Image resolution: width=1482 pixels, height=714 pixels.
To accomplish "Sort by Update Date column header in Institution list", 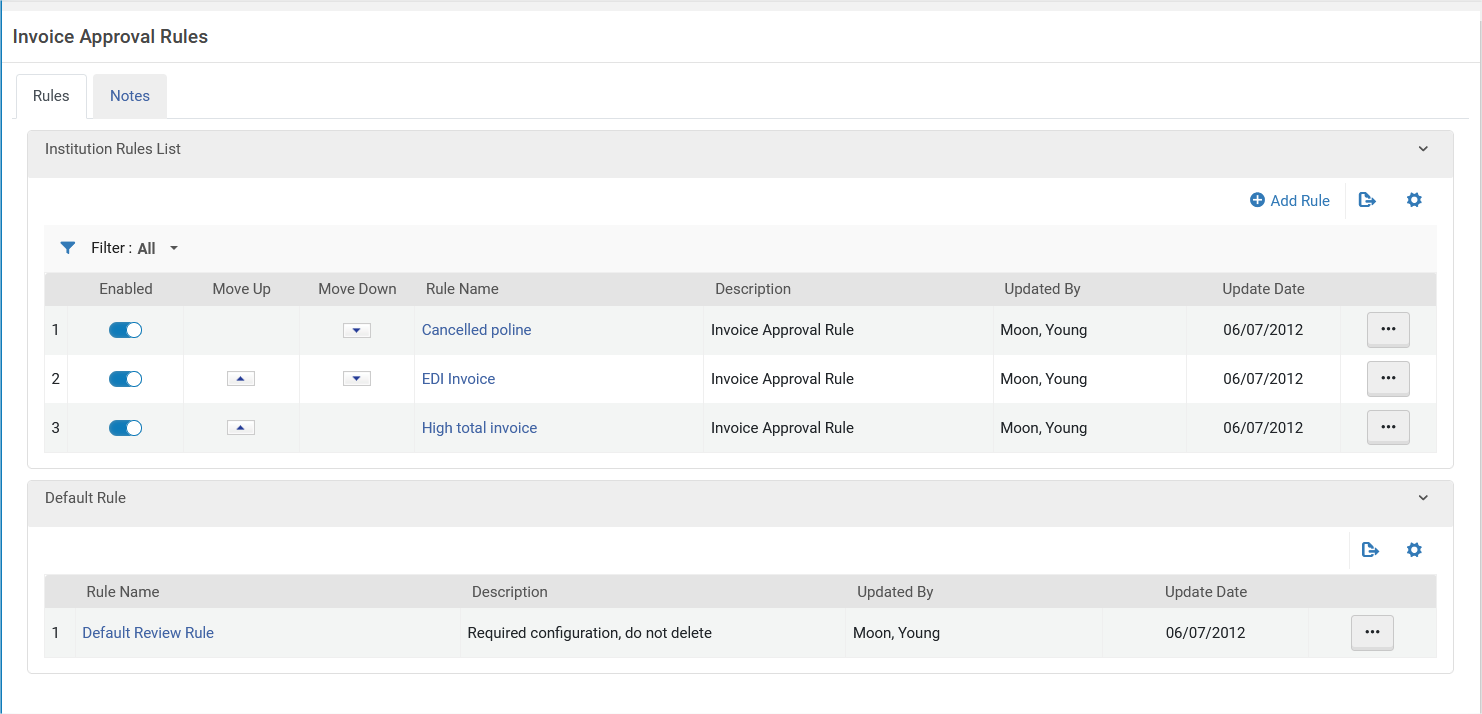I will [1263, 289].
